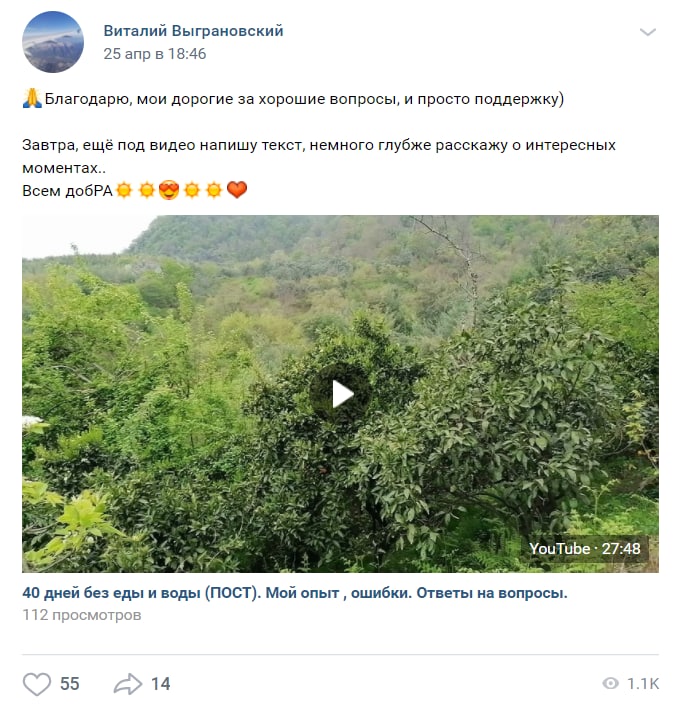Like the post with heart icon
The height and width of the screenshot is (712, 676).
click(x=37, y=683)
